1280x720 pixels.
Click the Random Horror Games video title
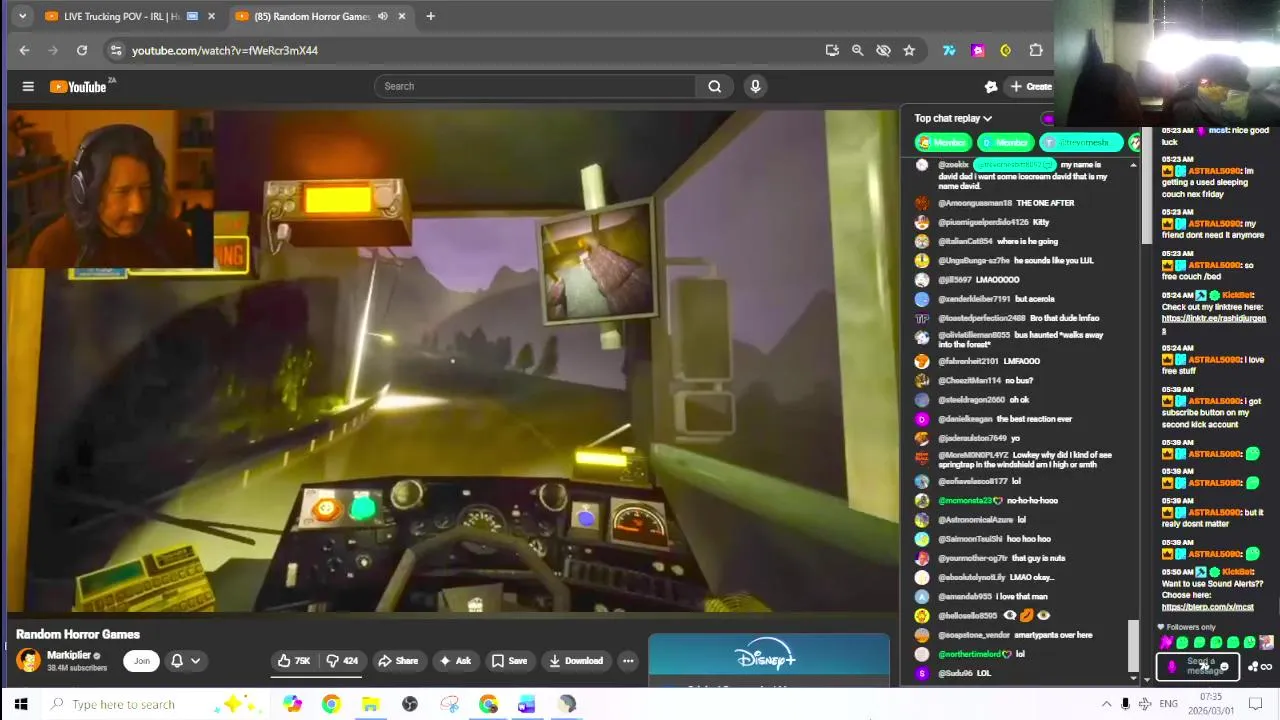(78, 634)
